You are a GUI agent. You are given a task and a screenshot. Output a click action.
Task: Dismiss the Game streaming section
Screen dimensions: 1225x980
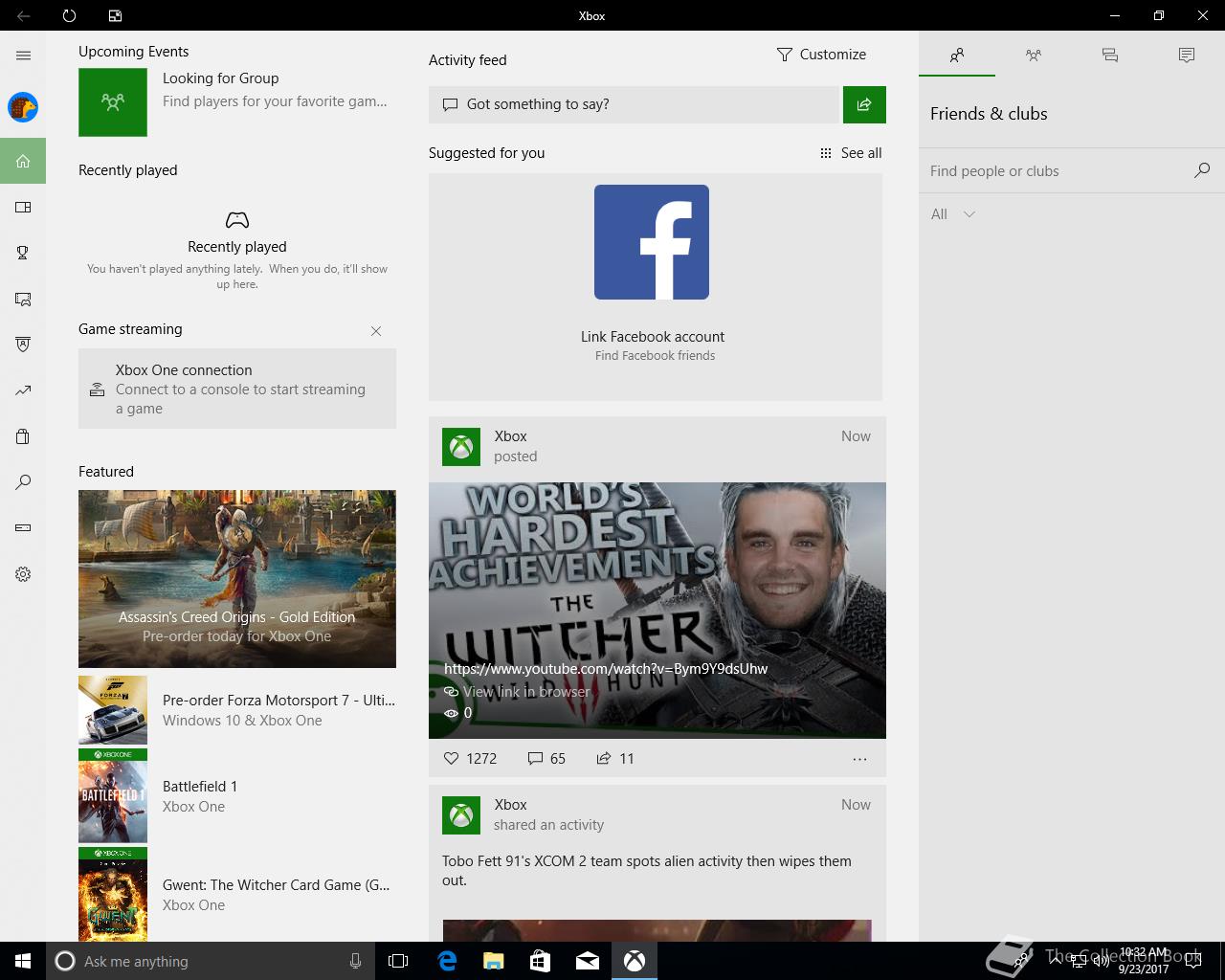tap(376, 331)
